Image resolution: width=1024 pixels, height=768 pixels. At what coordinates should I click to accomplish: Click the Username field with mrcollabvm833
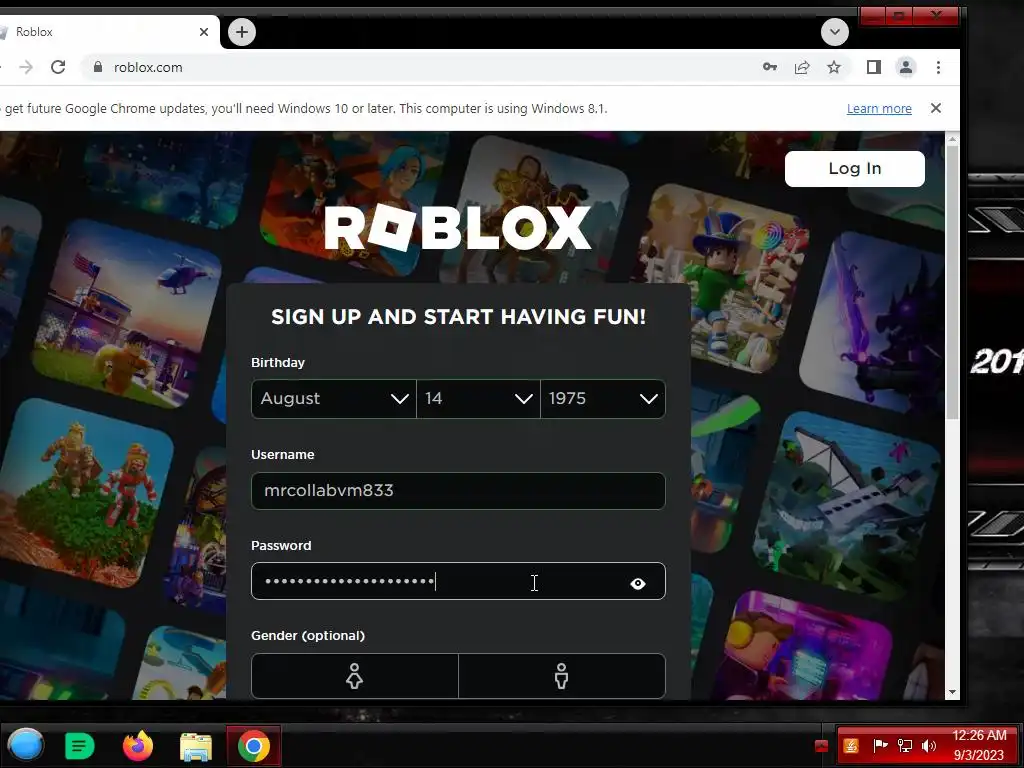click(458, 490)
